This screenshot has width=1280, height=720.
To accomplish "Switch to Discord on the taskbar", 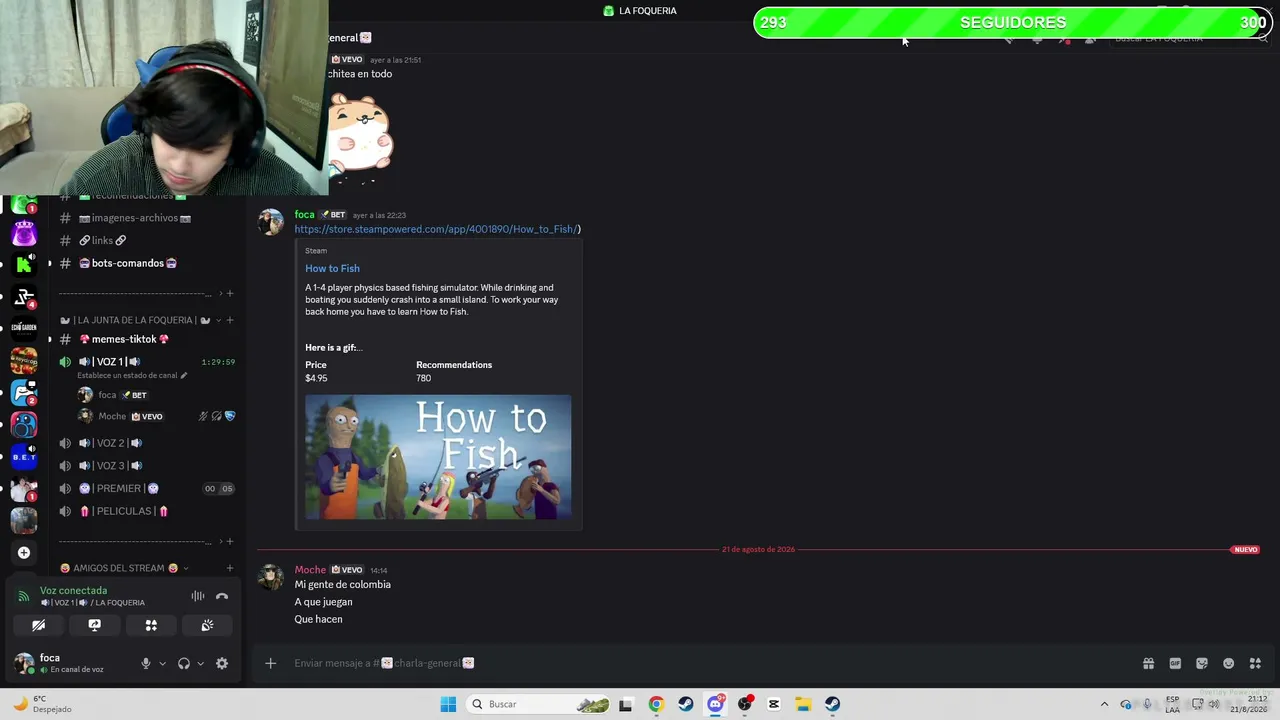I will pyautogui.click(x=715, y=704).
